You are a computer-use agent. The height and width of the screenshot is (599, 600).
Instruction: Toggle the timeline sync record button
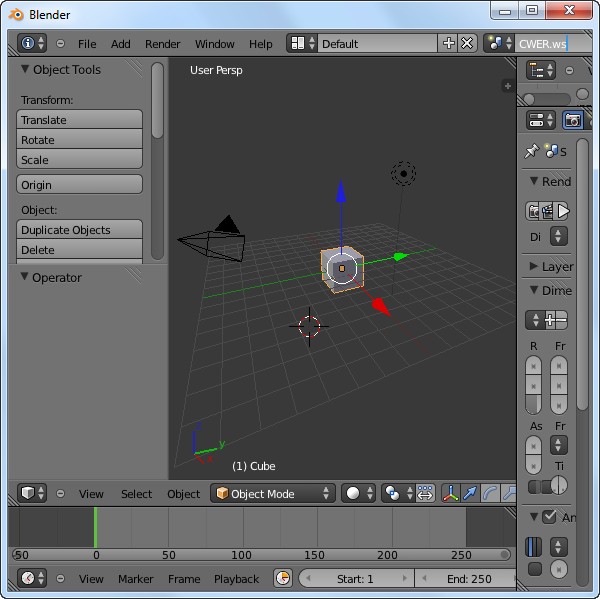pyautogui.click(x=283, y=578)
